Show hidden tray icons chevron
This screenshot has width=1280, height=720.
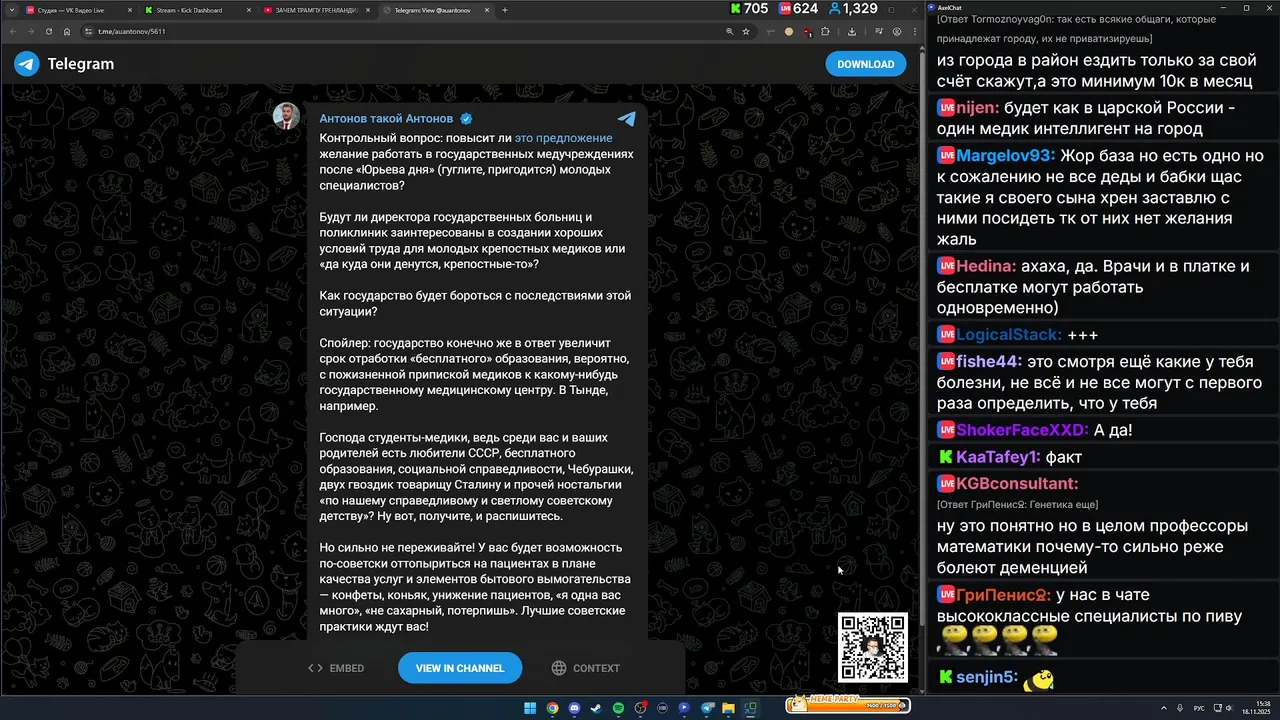(x=1163, y=708)
